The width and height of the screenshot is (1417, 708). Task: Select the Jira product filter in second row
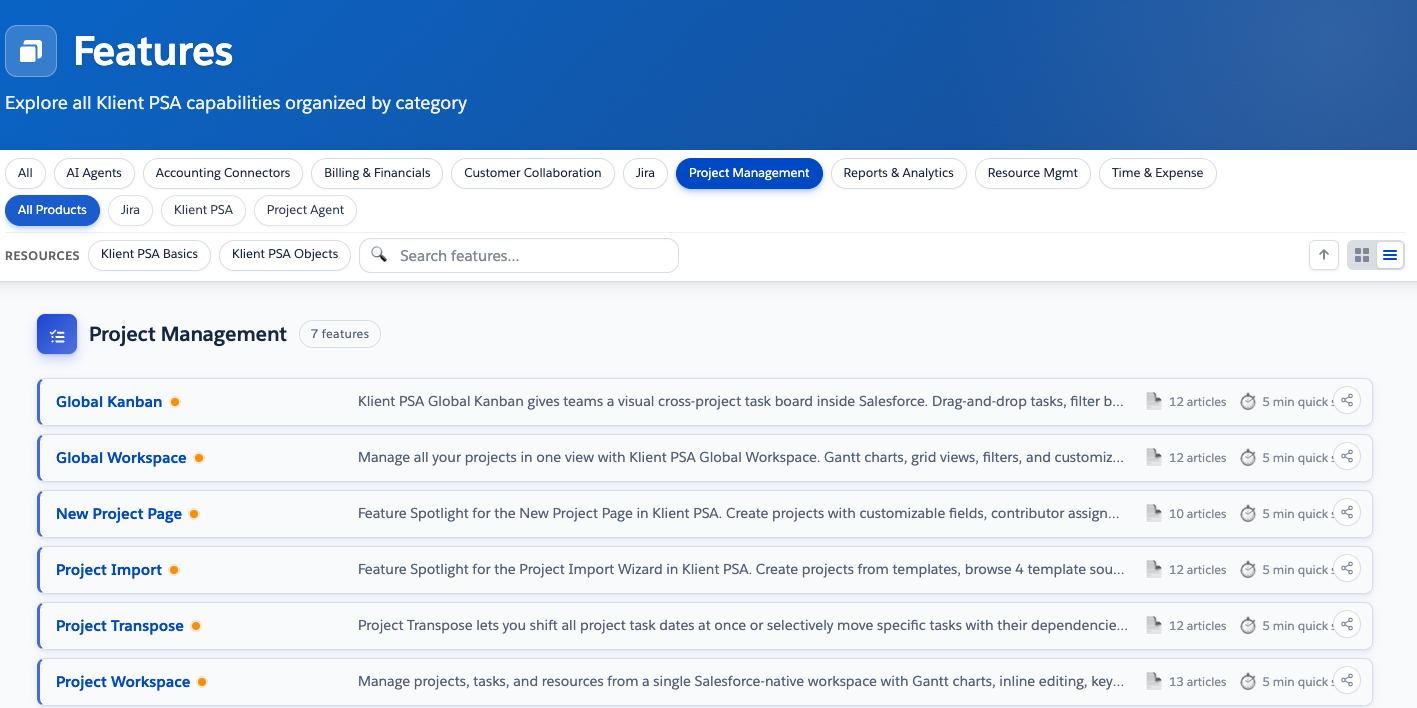[x=130, y=210]
